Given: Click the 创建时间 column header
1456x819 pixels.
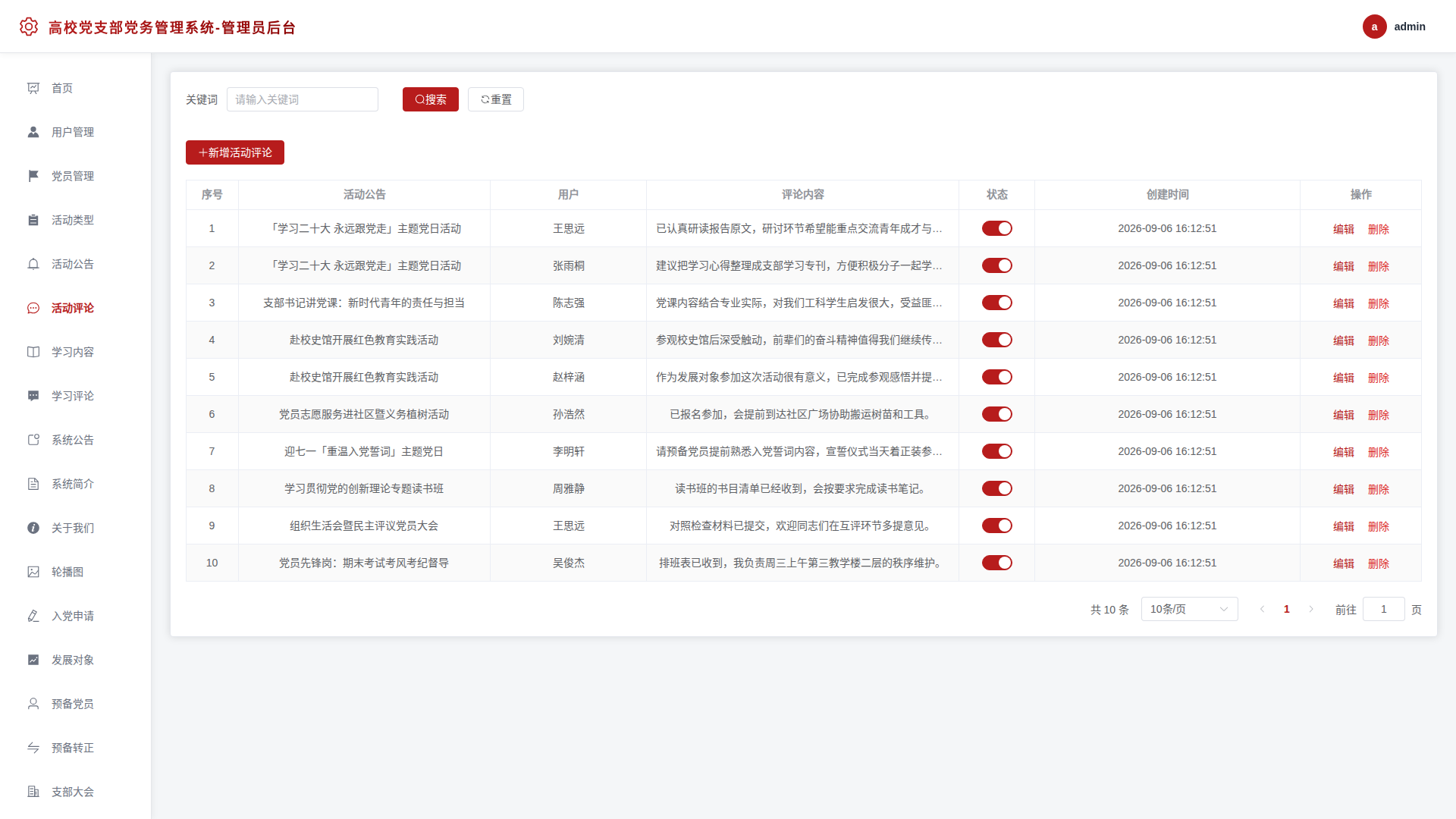Looking at the screenshot, I should tap(1167, 195).
